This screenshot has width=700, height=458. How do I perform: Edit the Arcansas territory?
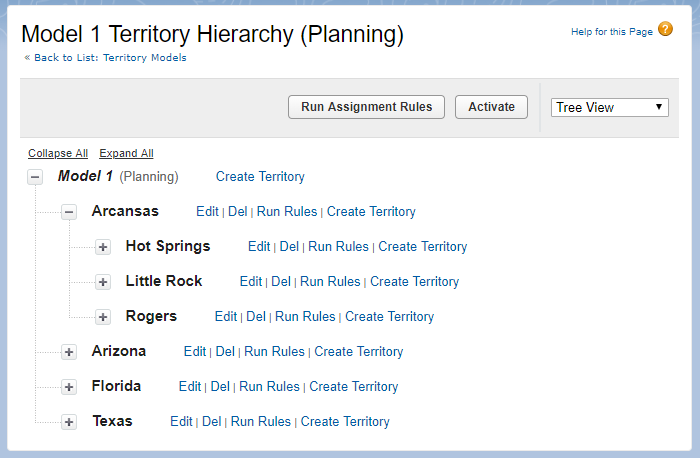click(x=207, y=212)
